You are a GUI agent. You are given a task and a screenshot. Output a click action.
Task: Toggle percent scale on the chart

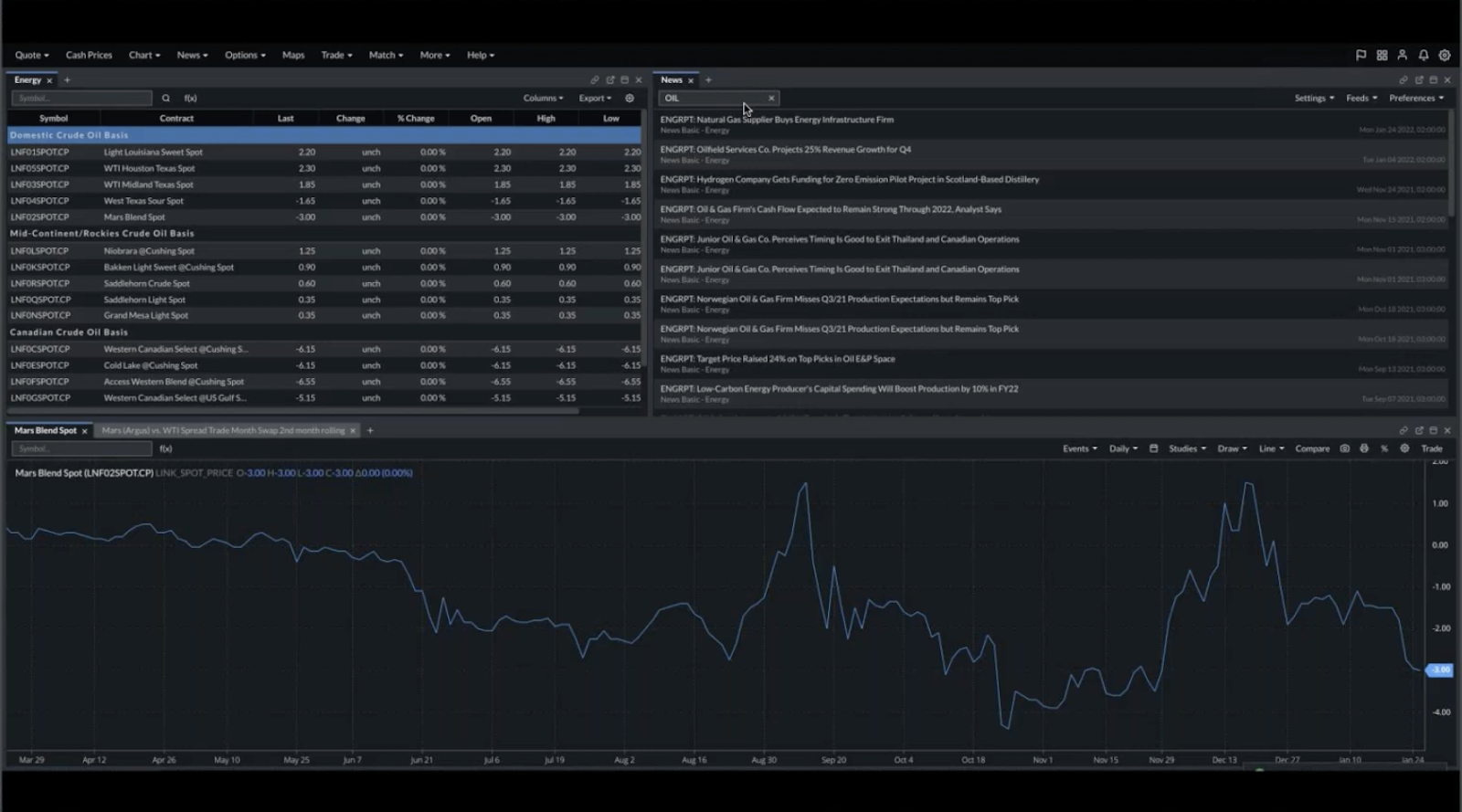click(1384, 448)
